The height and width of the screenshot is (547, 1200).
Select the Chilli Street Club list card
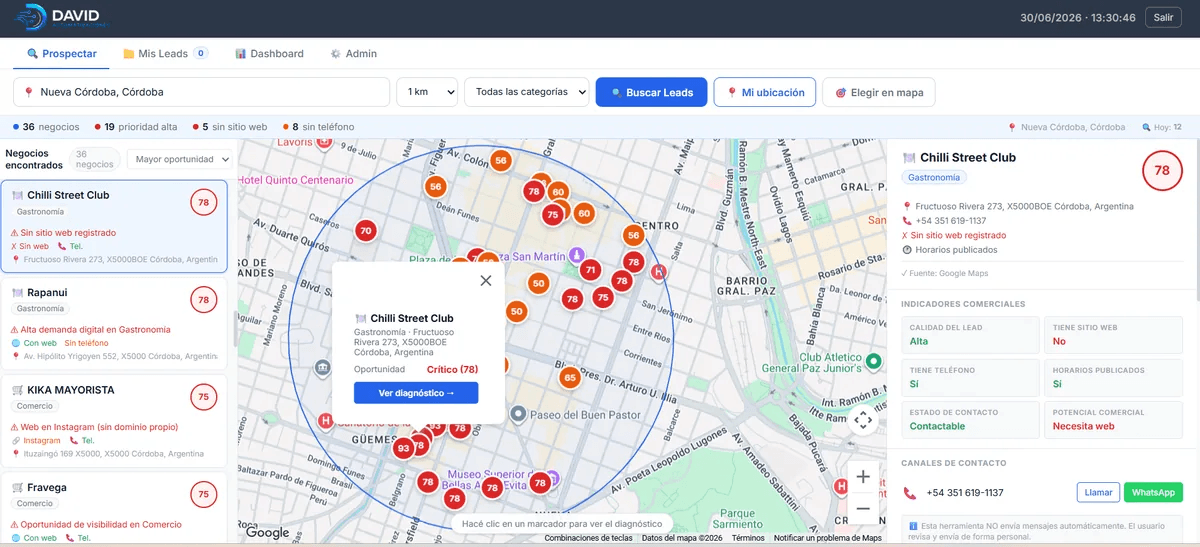pos(114,226)
